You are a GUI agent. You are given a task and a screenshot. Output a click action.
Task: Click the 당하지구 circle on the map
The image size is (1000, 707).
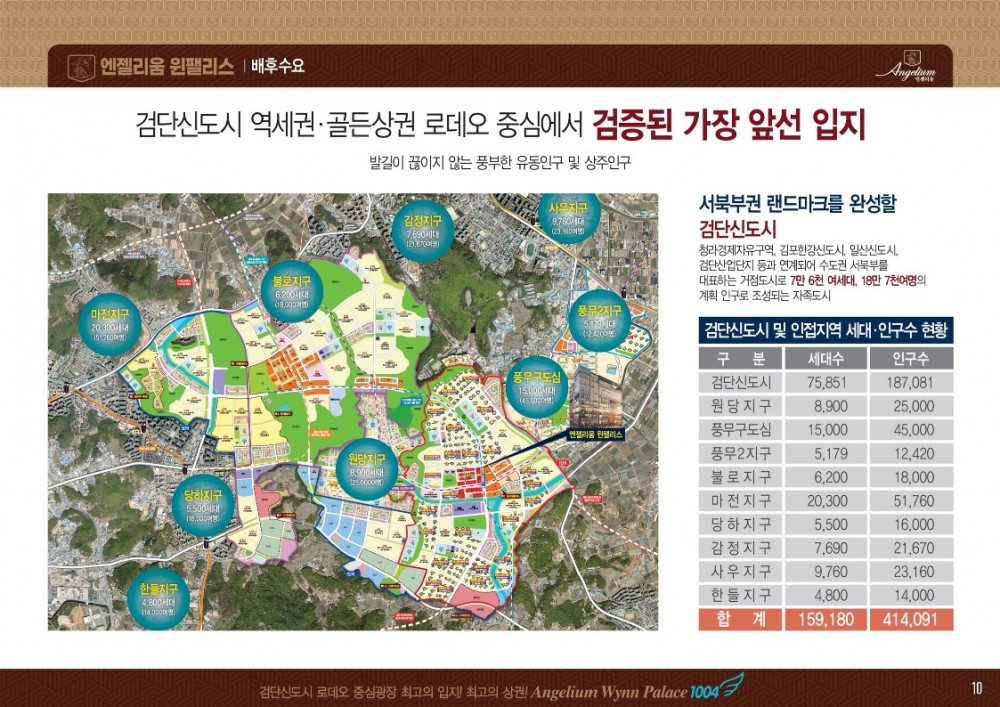(203, 506)
